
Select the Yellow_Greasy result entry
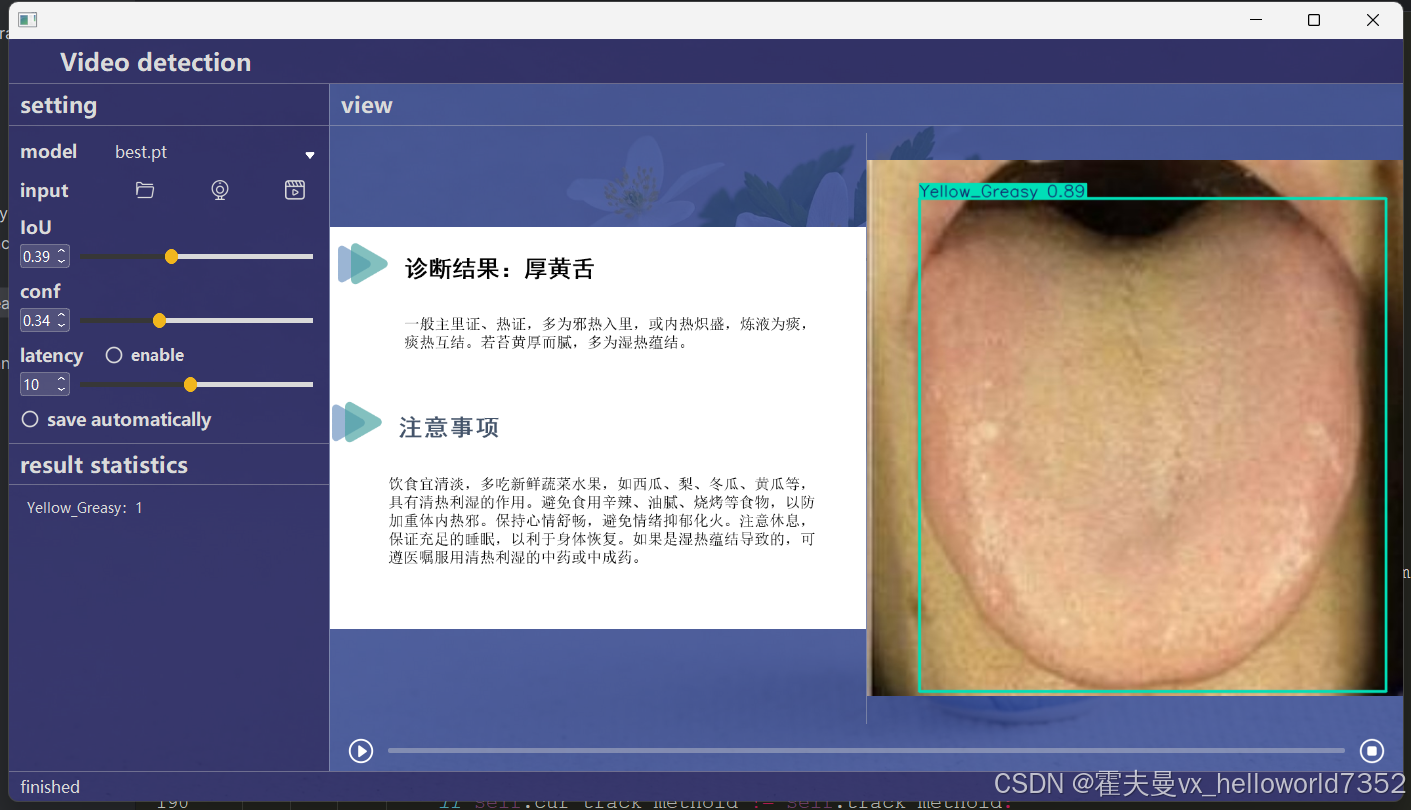tap(85, 507)
